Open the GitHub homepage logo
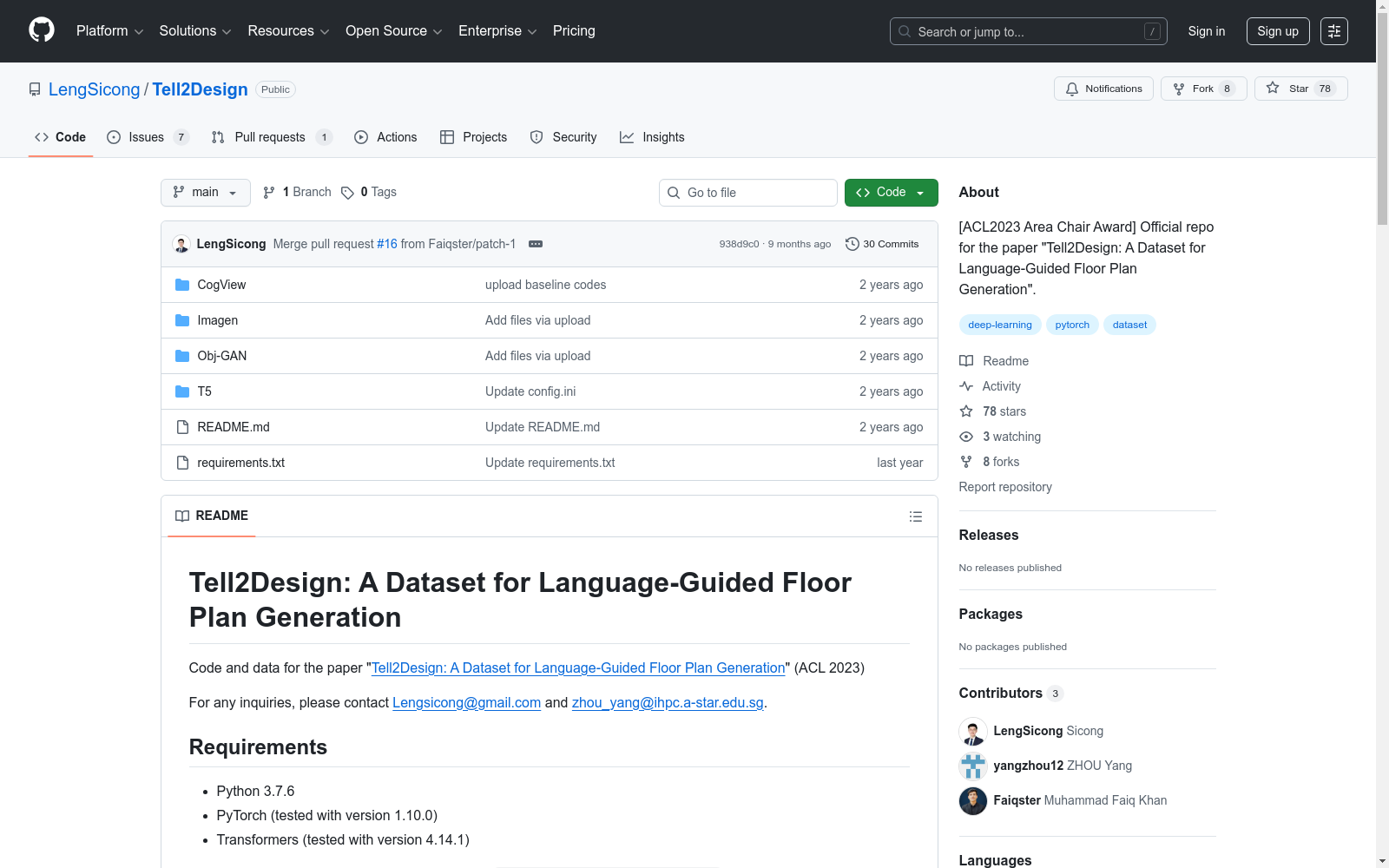The height and width of the screenshot is (868, 1389). tap(42, 30)
